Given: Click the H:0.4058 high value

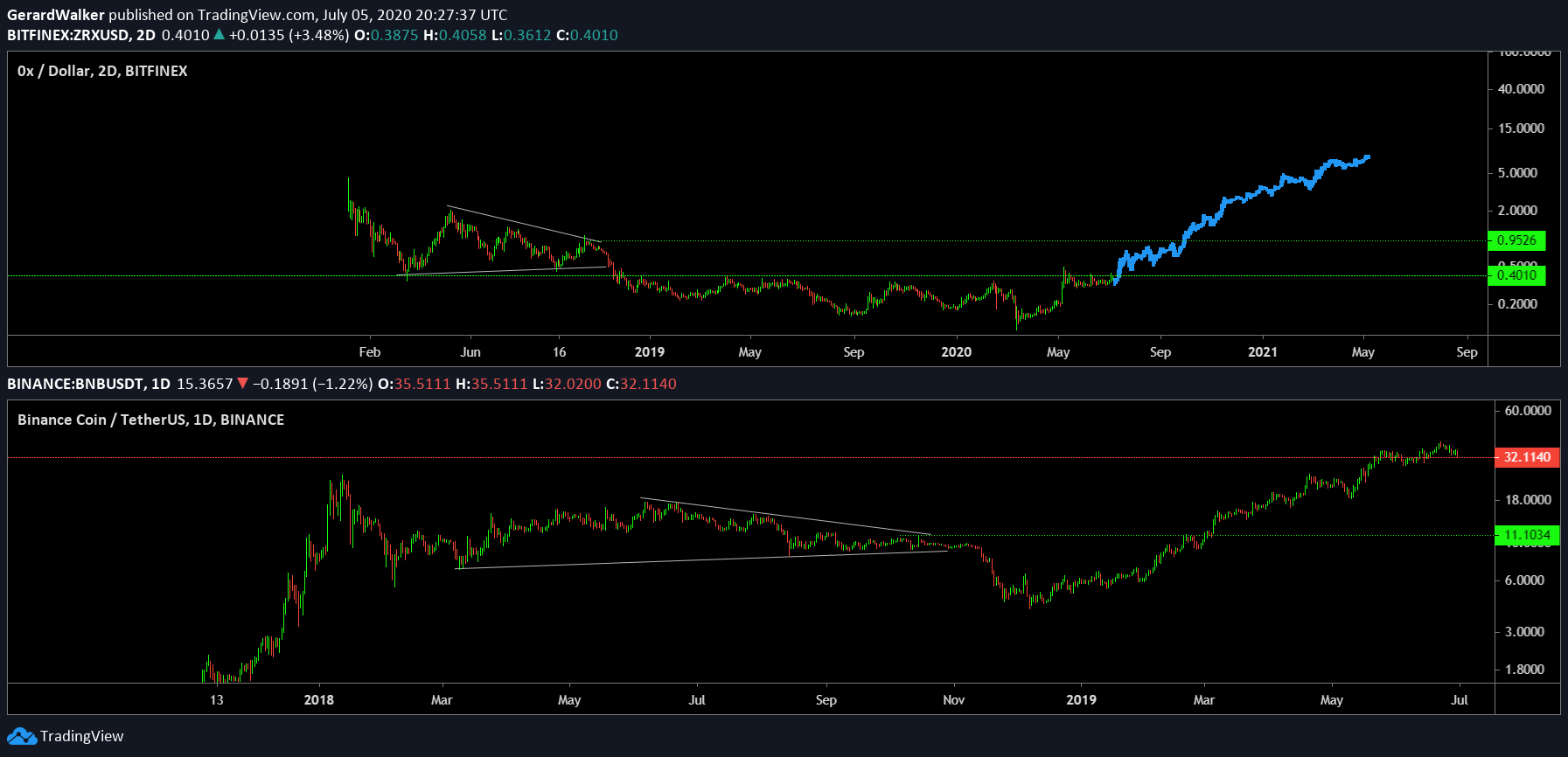Looking at the screenshot, I should click(455, 35).
